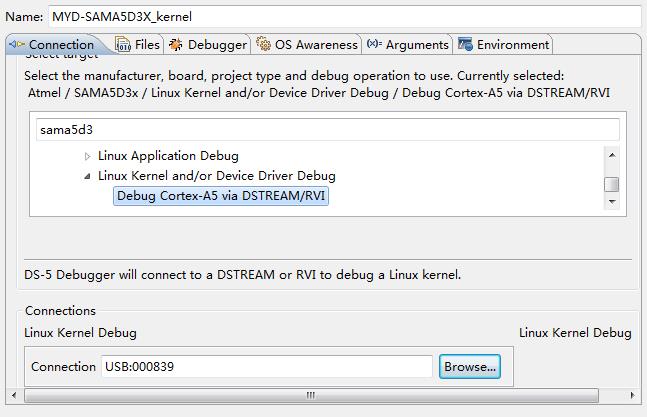Select the Connection tab
Screen dimensions: 647x417
tap(56, 44)
